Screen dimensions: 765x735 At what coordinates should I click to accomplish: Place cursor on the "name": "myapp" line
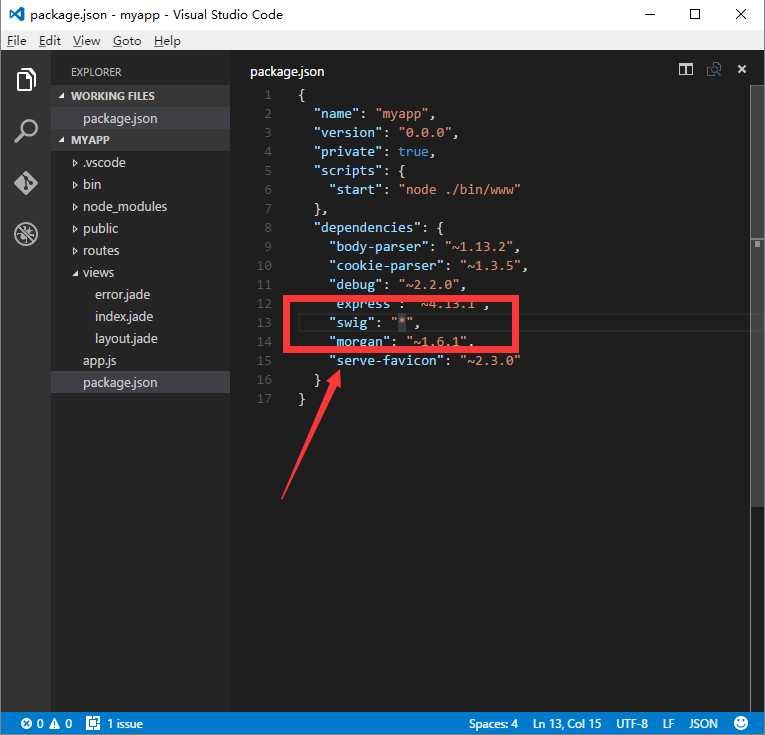tap(374, 114)
